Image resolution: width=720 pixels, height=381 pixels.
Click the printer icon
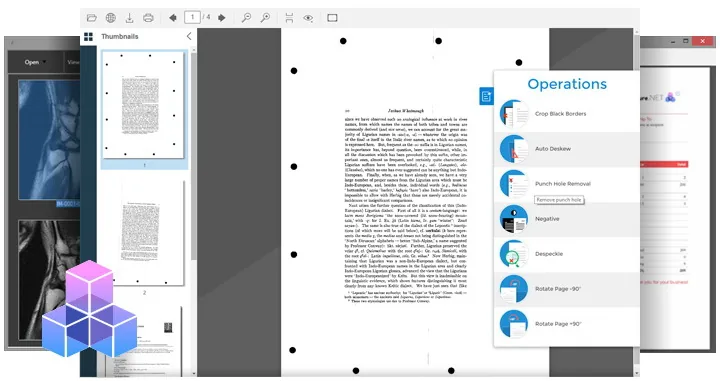point(148,18)
